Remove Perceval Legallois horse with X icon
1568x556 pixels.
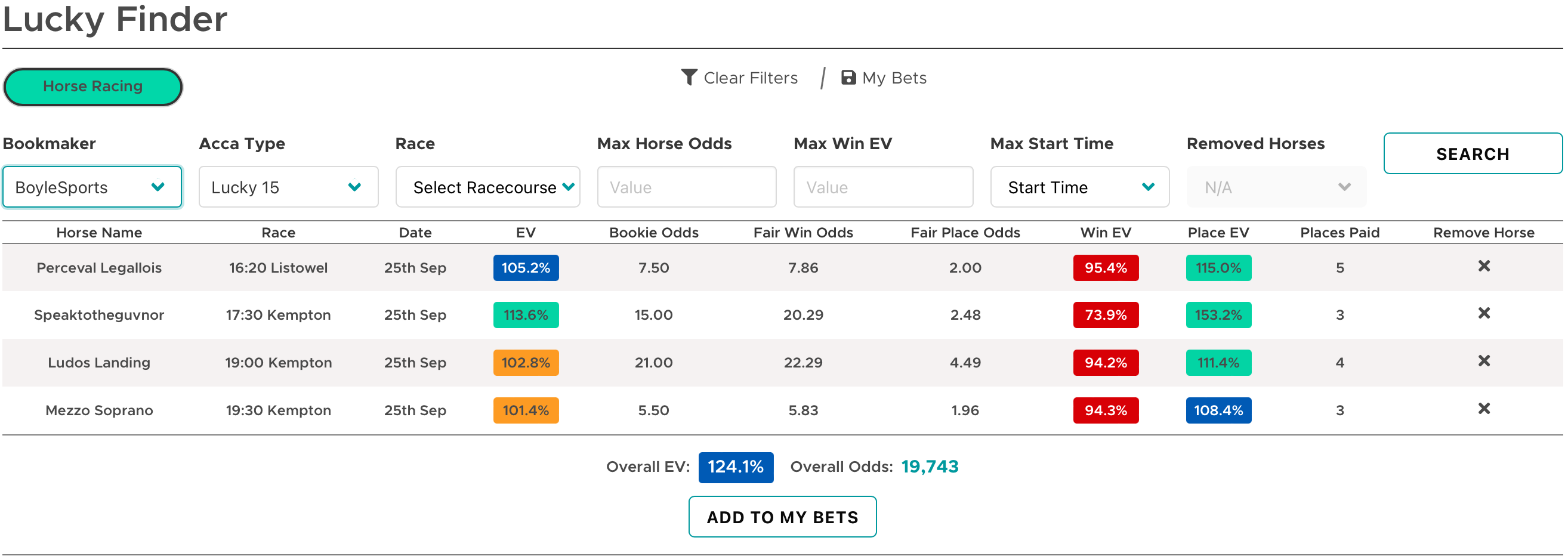pos(1483,266)
